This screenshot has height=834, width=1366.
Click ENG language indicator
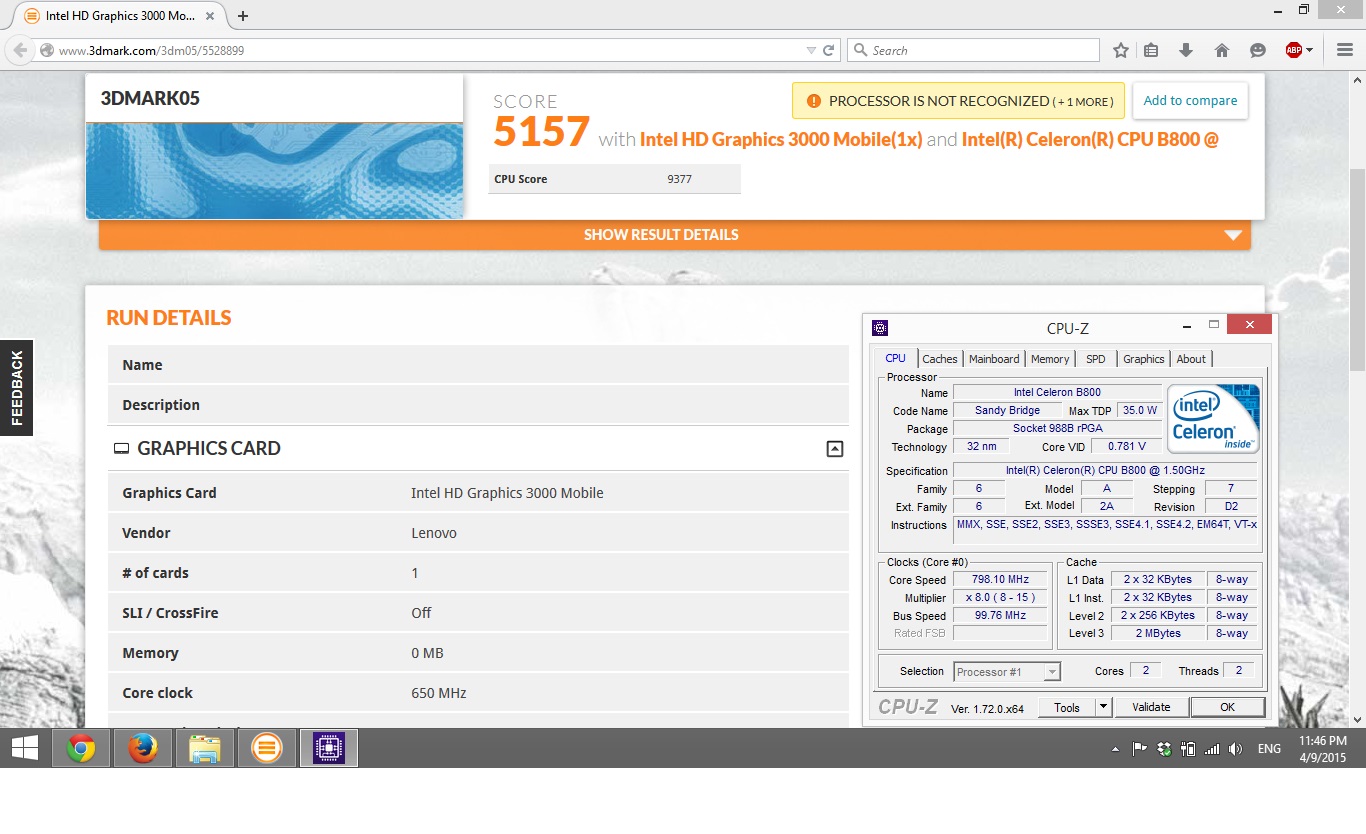[x=1269, y=749]
